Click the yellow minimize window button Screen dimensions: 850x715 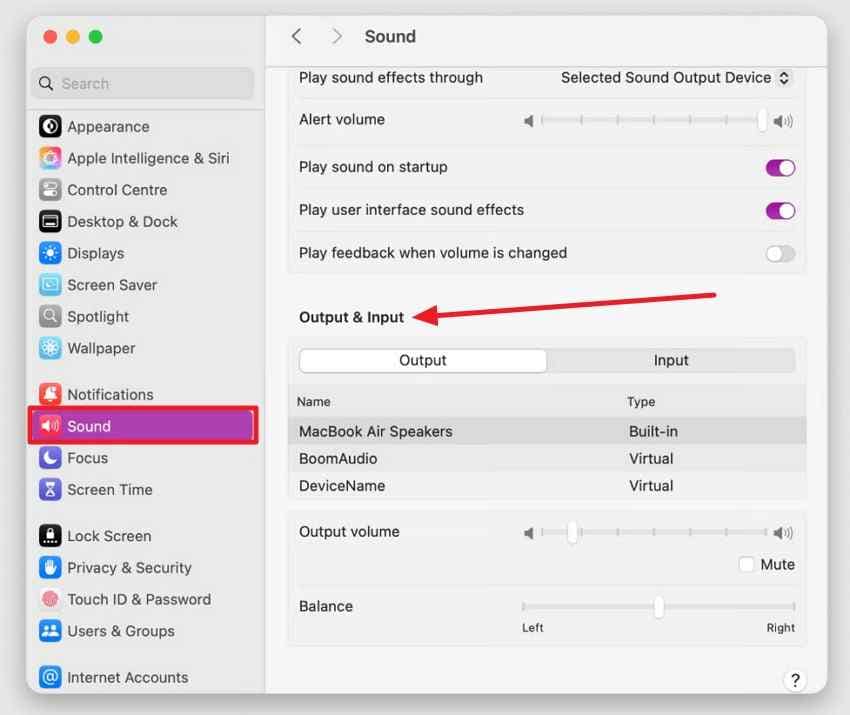(73, 37)
